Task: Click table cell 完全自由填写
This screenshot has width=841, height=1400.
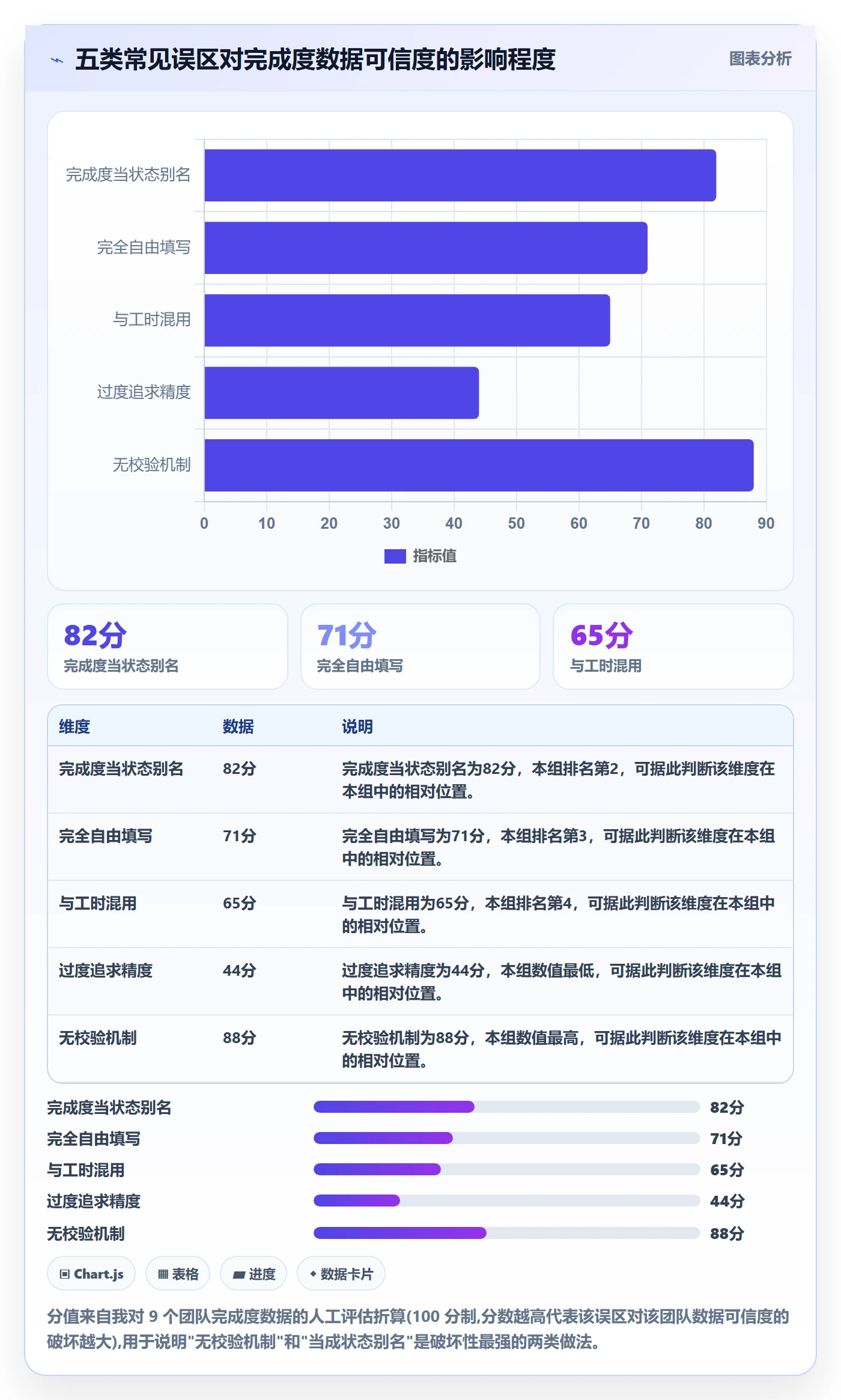Action: pos(106,836)
